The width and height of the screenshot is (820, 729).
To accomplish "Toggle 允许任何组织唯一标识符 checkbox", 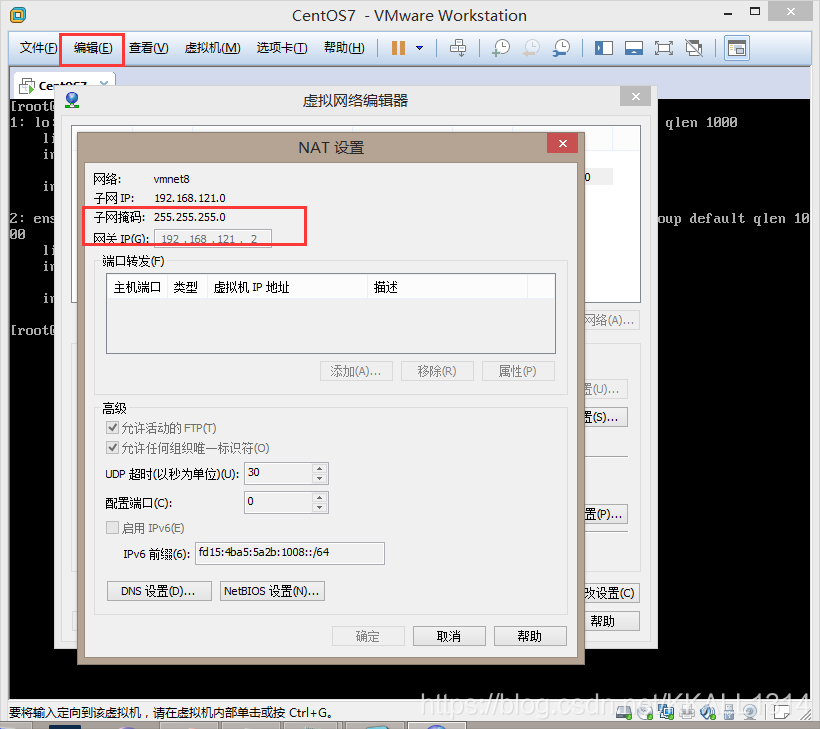I will pyautogui.click(x=112, y=448).
